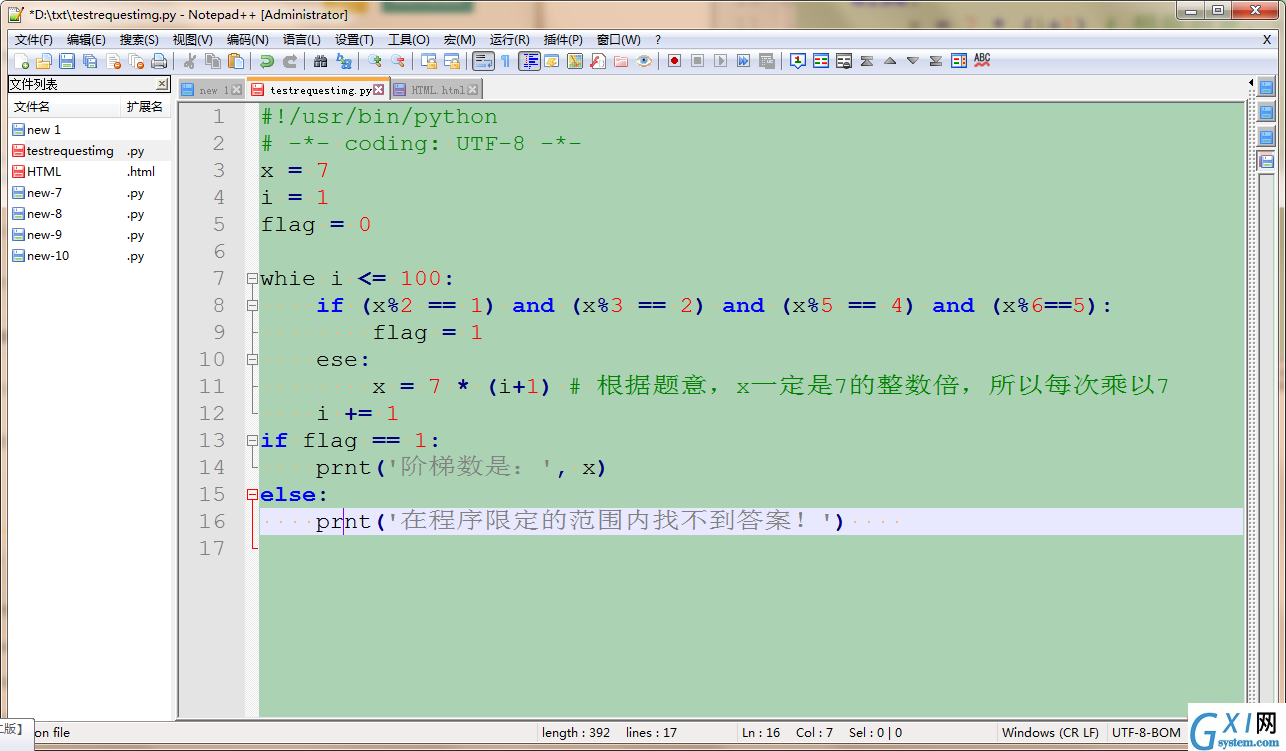Click the Copy icon in toolbar
The height and width of the screenshot is (751, 1286).
tap(213, 61)
